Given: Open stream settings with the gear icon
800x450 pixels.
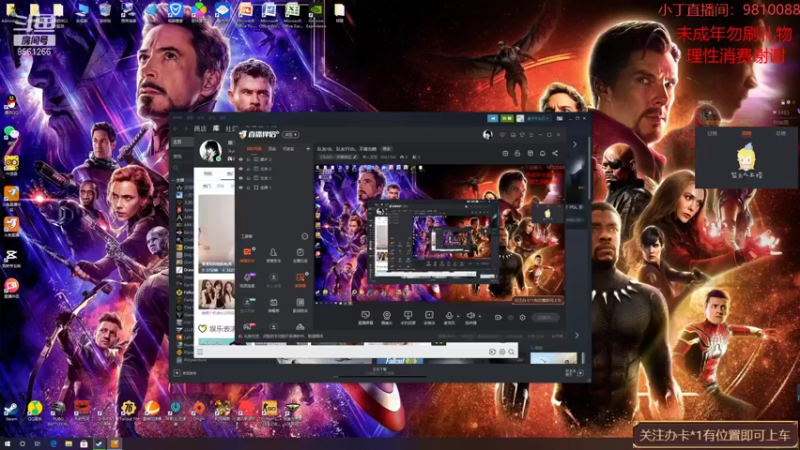Looking at the screenshot, I should click(522, 317).
